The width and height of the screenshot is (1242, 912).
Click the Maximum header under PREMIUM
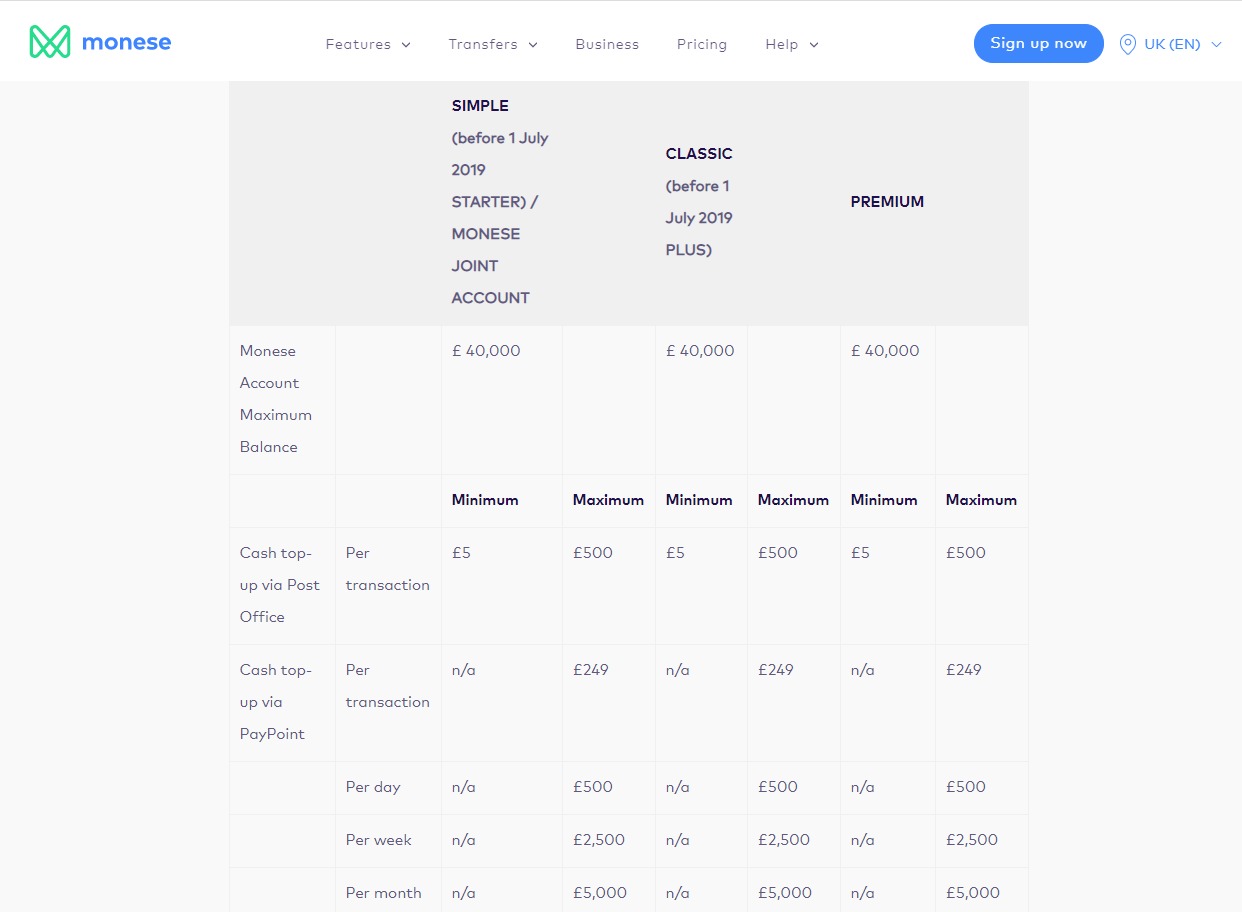tap(981, 500)
